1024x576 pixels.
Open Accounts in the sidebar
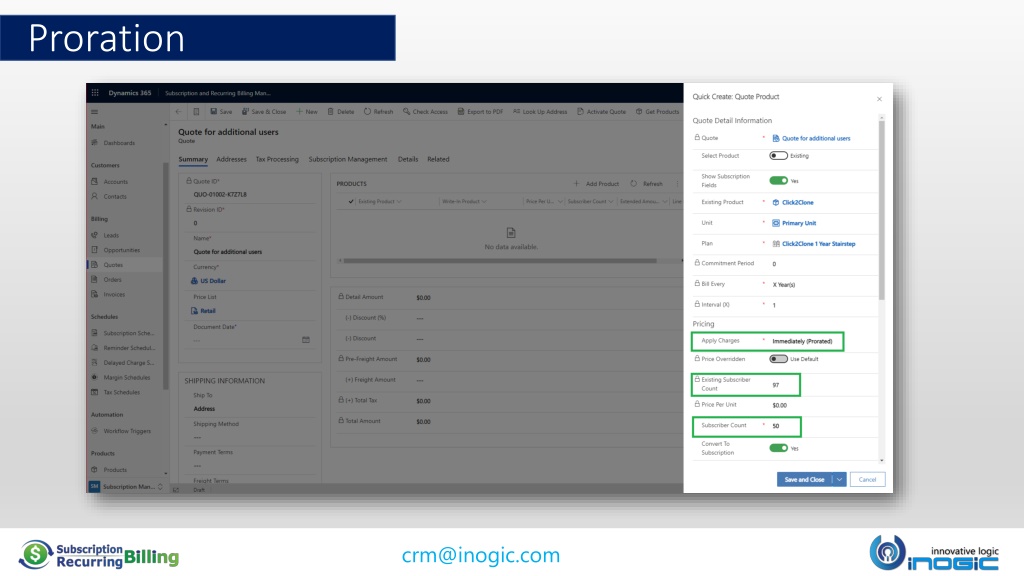tap(116, 182)
